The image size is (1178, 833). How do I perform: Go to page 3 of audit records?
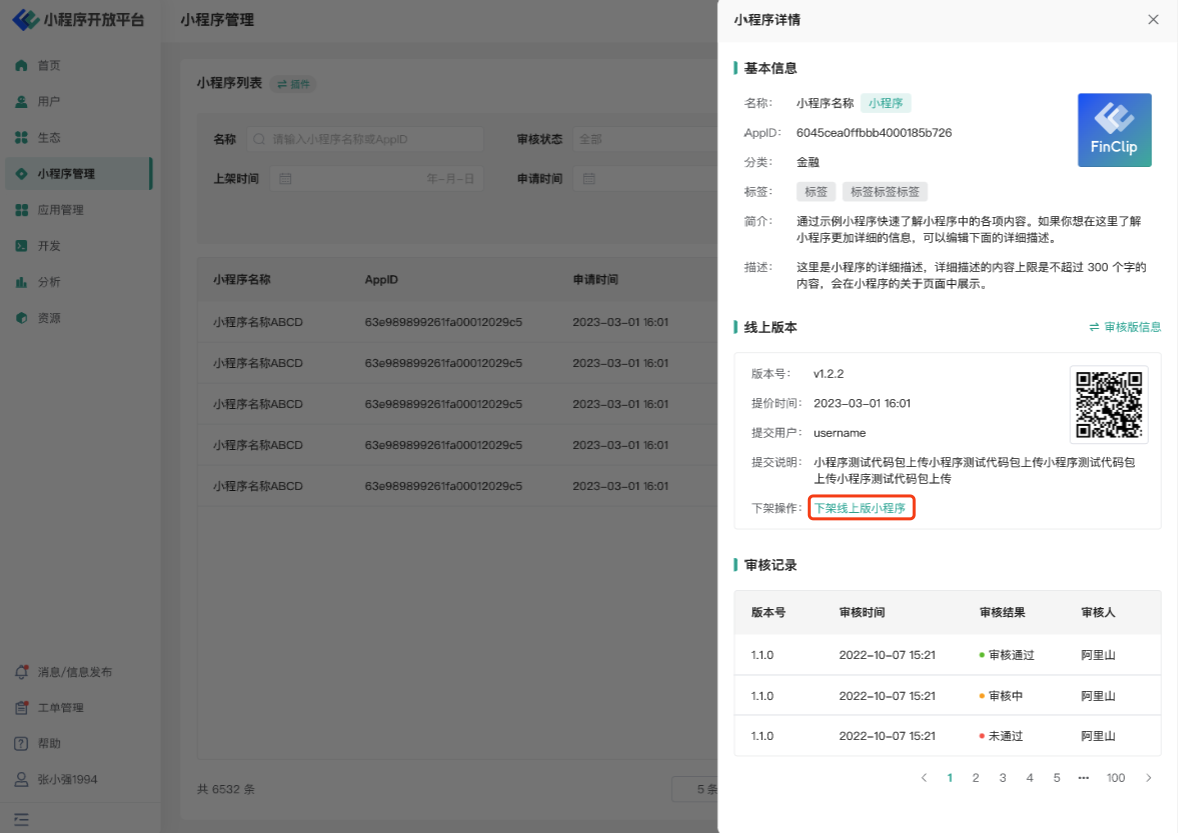(x=1002, y=778)
